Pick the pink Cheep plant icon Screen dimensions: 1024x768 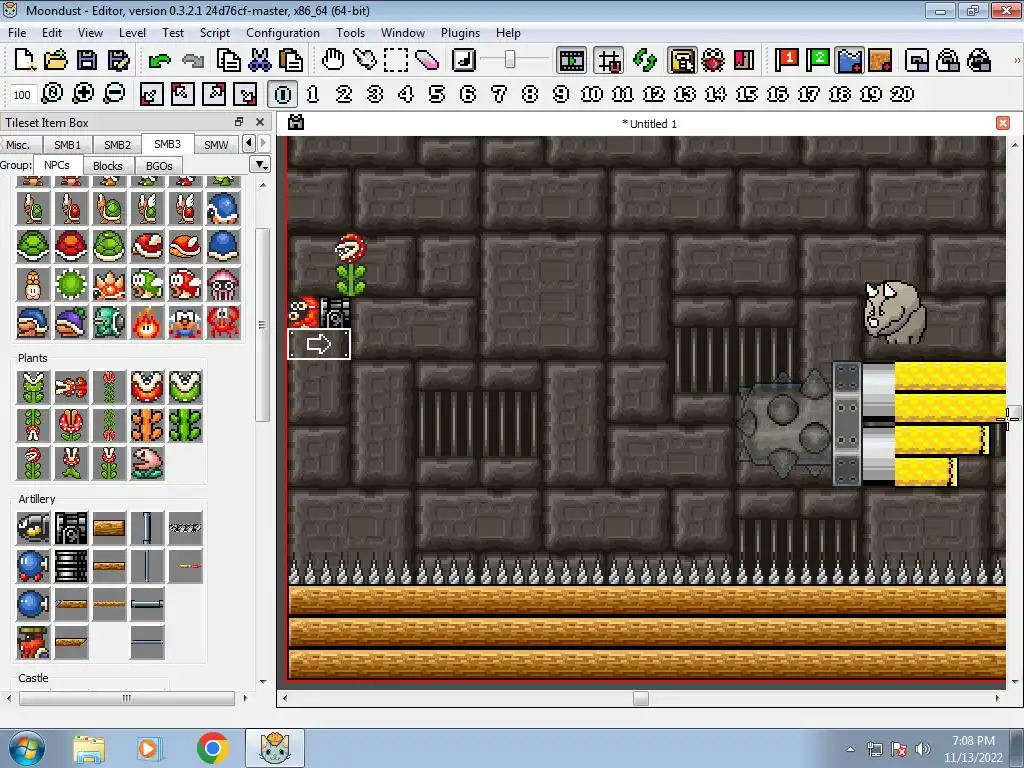(147, 462)
